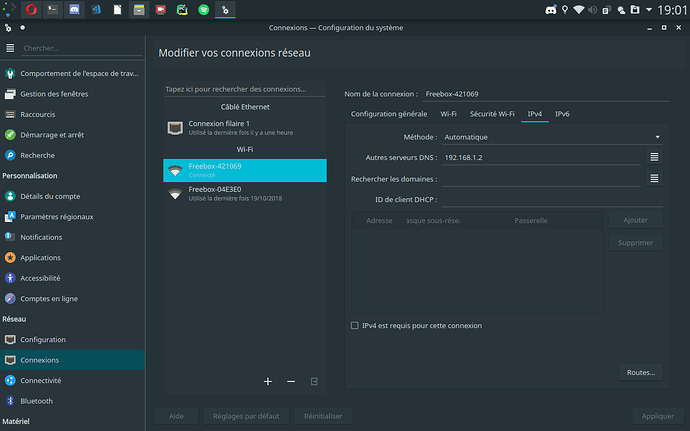
Task: Select Connexions in the sidebar
Action: click(x=73, y=360)
